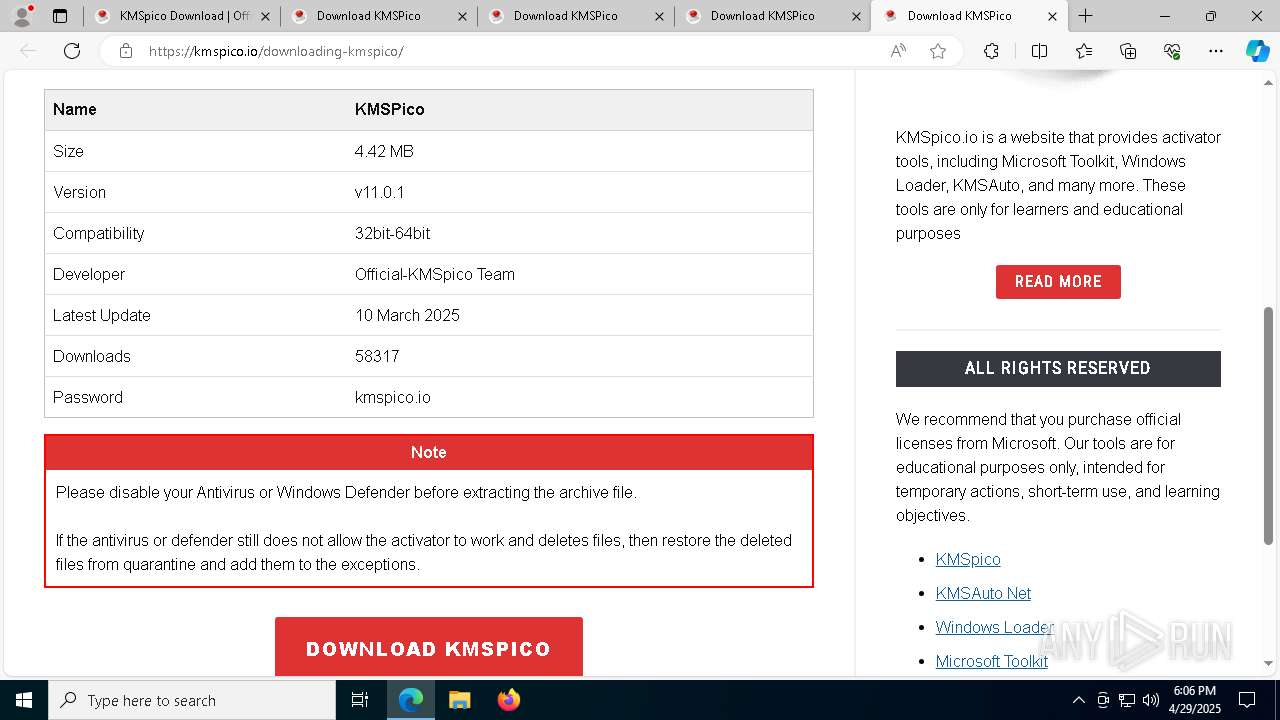Click the READ MORE button

coord(1058,282)
